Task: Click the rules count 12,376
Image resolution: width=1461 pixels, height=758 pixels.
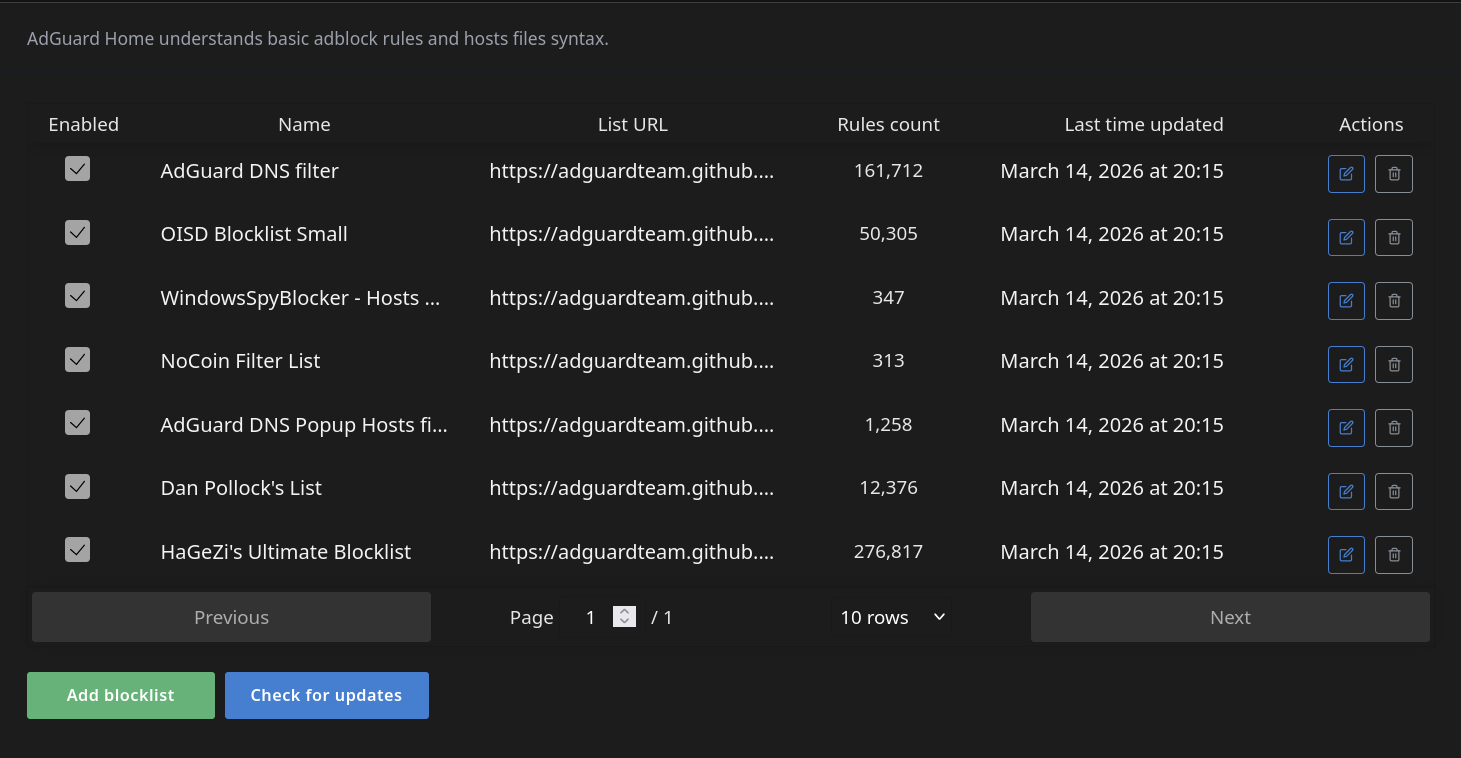Action: [888, 488]
